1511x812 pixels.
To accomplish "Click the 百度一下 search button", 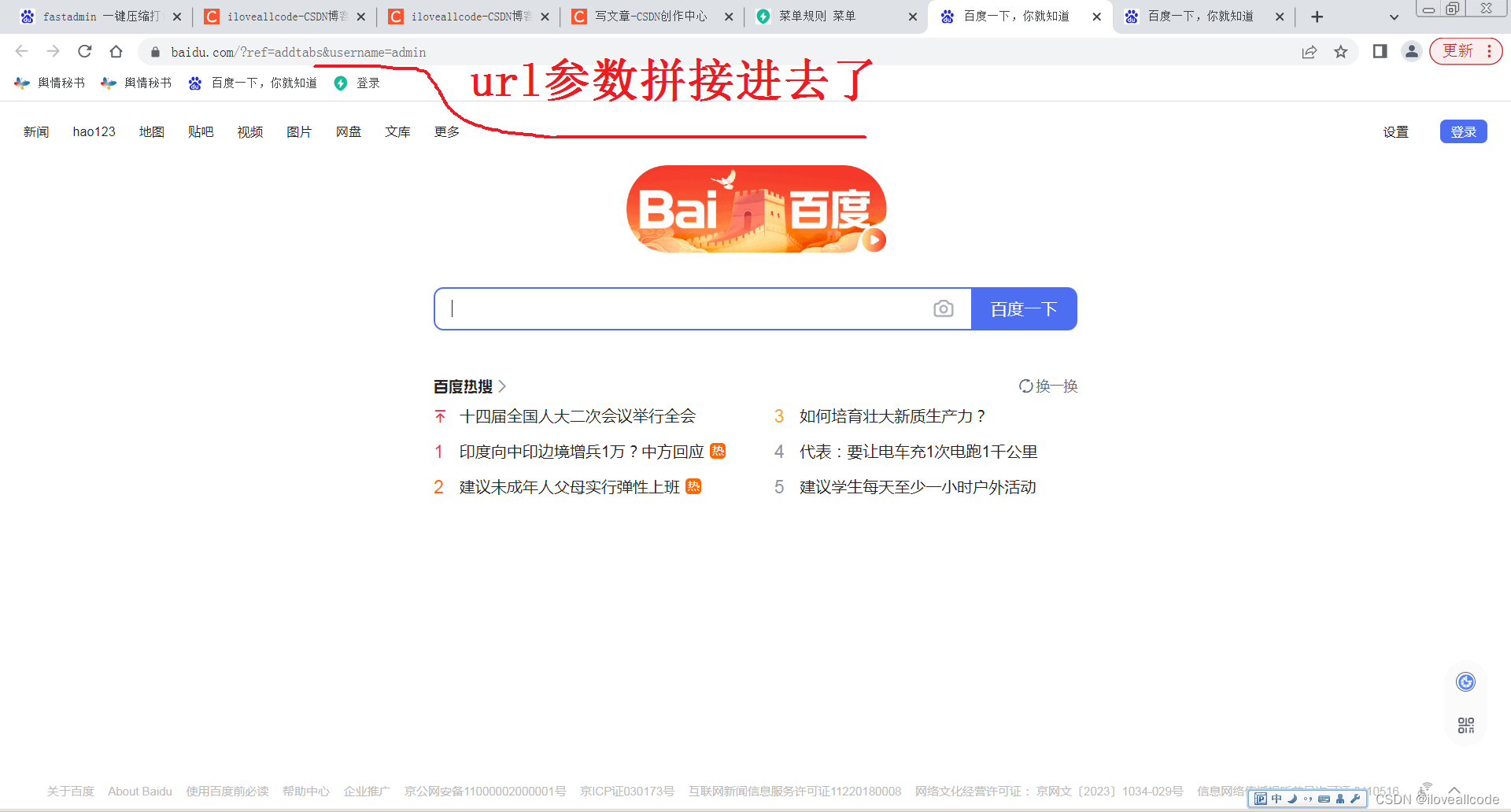I will tap(1024, 308).
